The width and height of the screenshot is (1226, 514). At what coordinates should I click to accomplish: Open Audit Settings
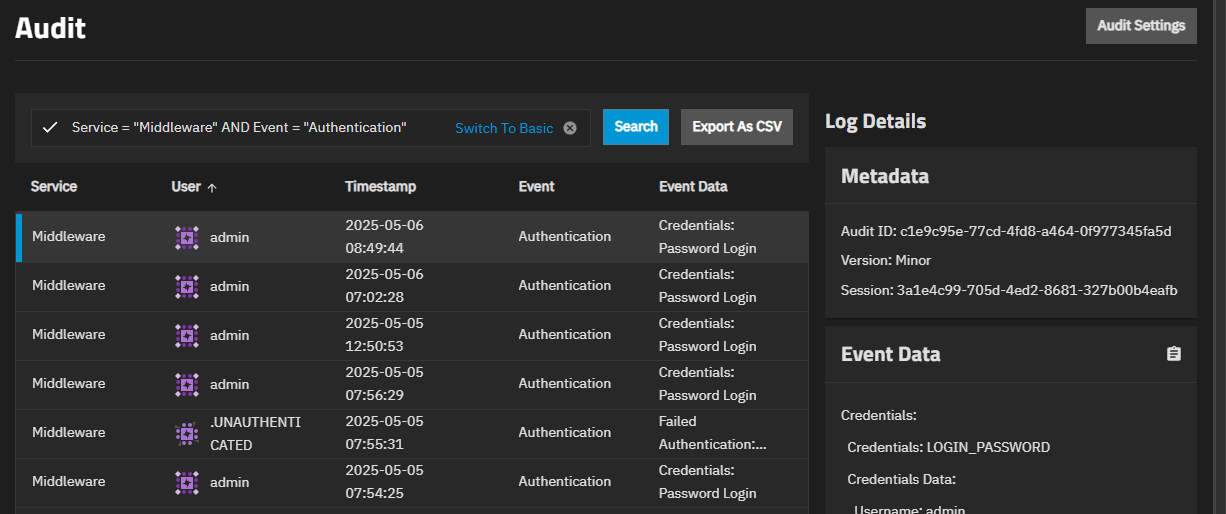(1140, 26)
